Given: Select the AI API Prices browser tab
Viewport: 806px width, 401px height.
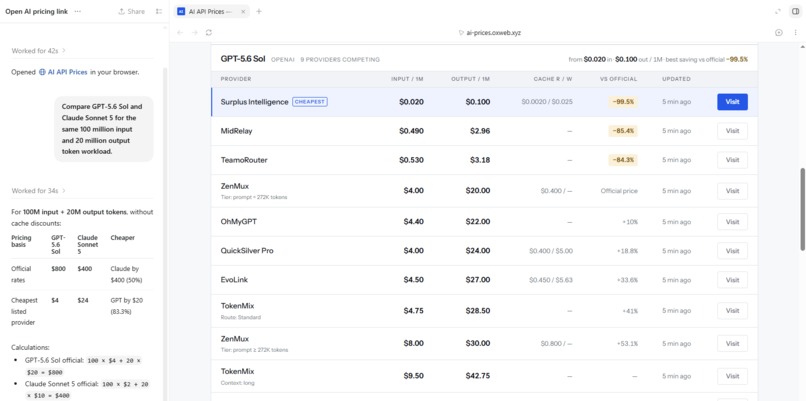Looking at the screenshot, I should (x=210, y=11).
